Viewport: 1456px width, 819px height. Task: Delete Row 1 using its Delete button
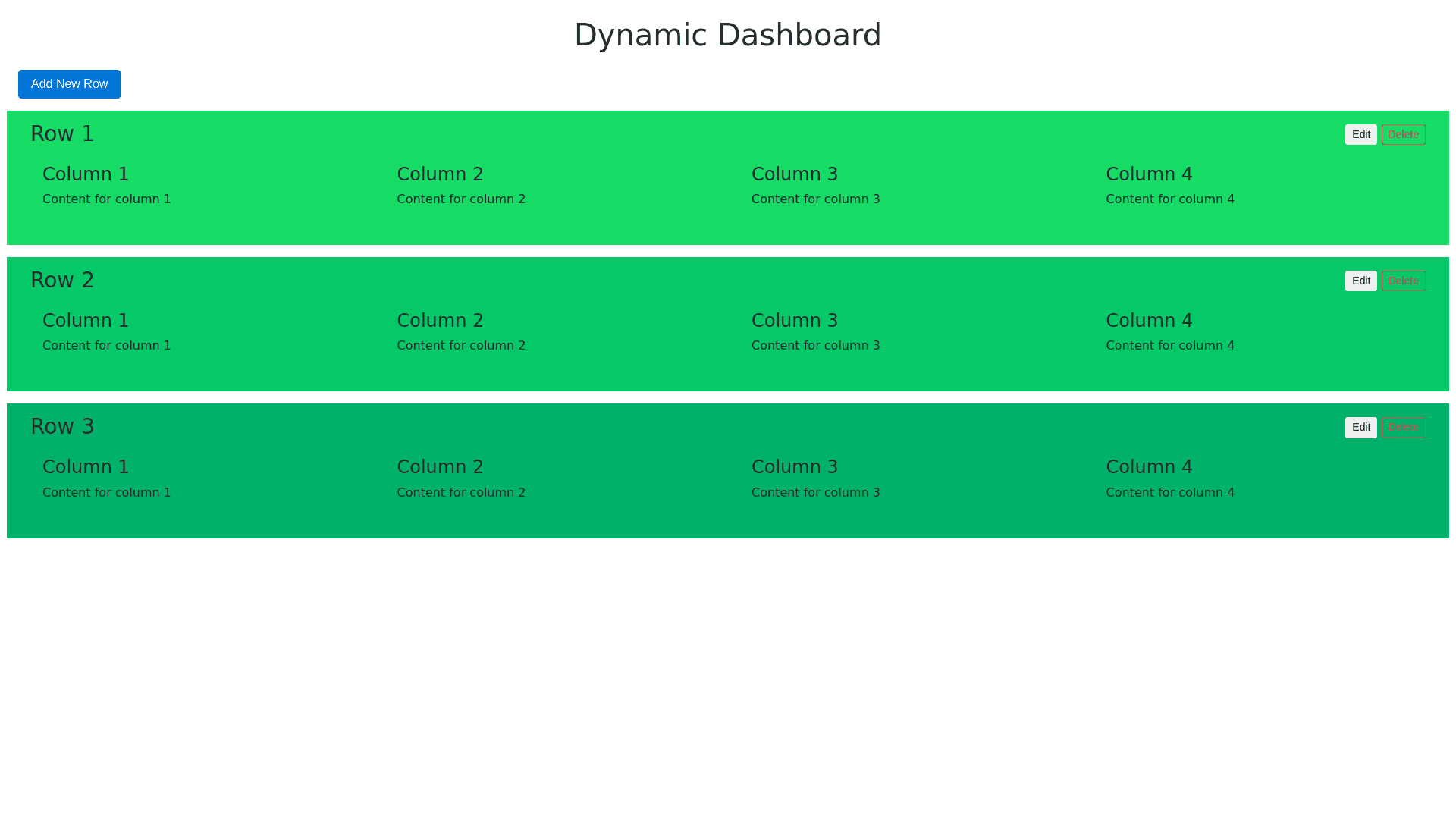click(1403, 134)
